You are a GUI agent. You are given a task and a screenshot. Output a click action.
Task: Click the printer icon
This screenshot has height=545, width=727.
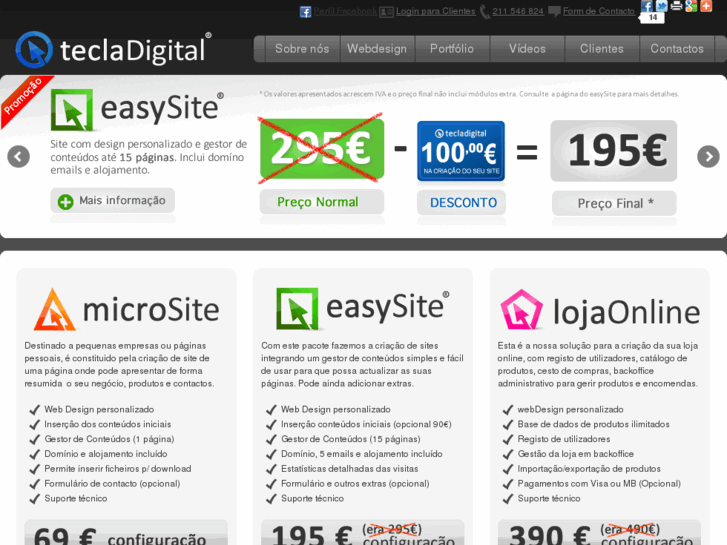click(x=676, y=6)
